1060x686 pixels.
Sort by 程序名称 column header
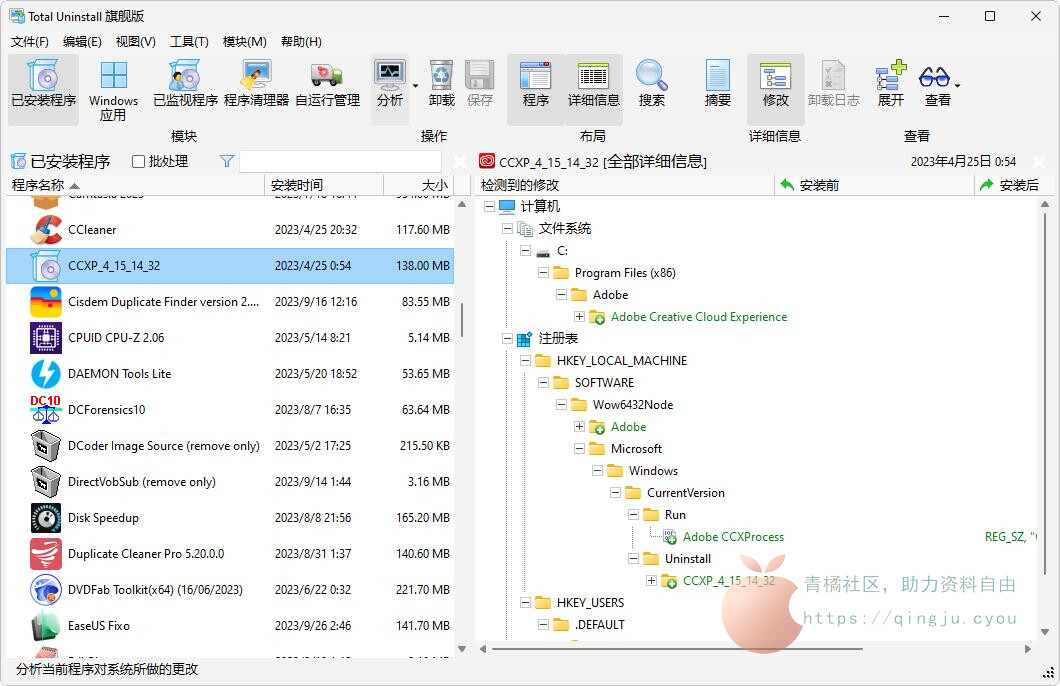point(135,185)
